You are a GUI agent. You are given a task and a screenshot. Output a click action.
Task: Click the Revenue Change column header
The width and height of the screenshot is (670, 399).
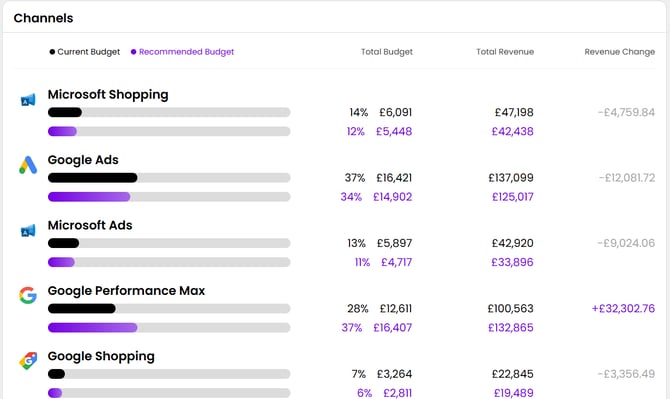620,52
